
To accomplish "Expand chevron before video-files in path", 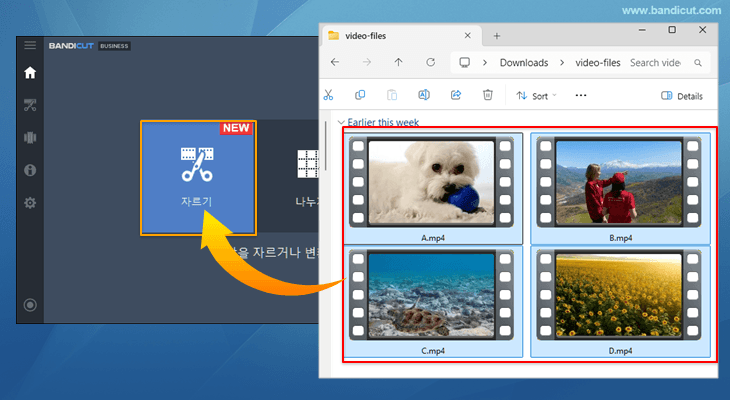I will click(562, 62).
